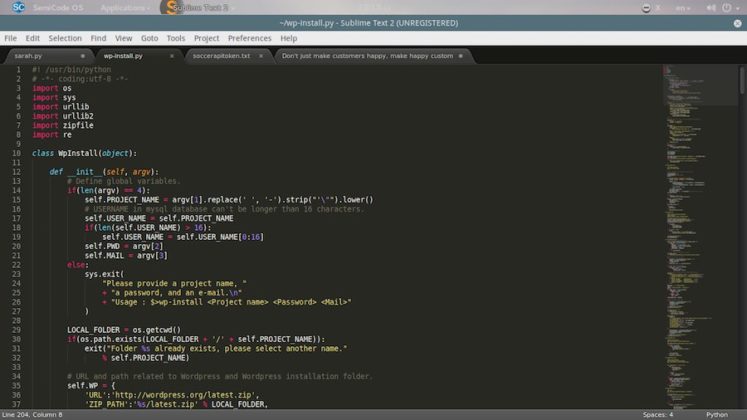
Task: Open the Preferences menu
Action: [249, 38]
